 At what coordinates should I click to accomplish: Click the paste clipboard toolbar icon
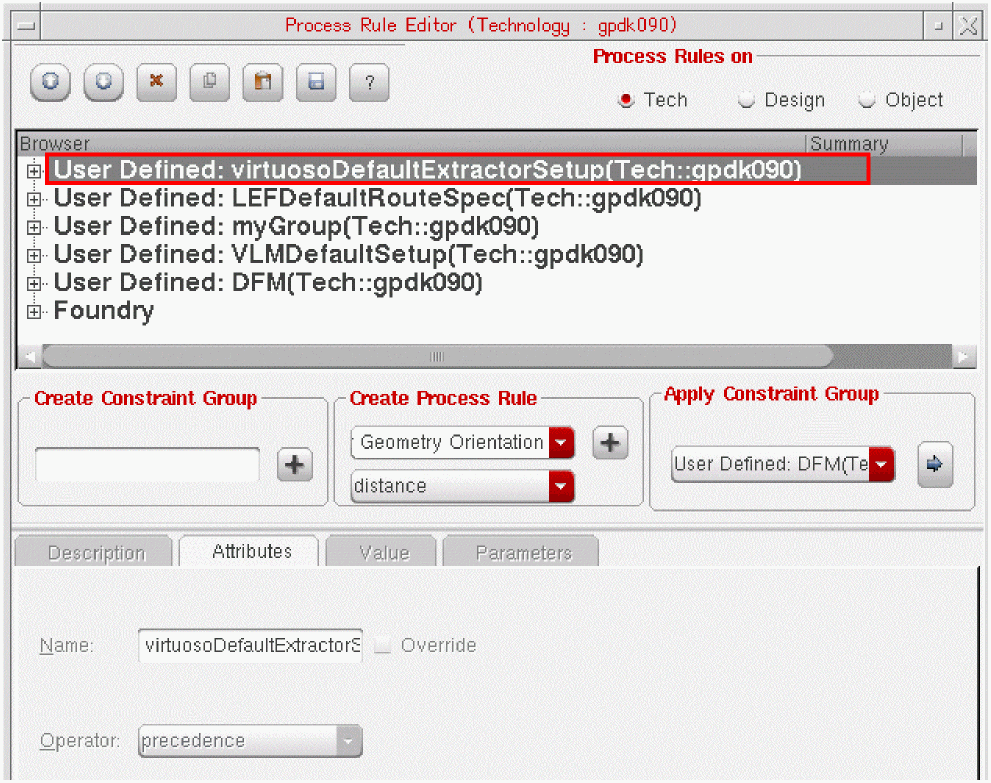point(263,82)
